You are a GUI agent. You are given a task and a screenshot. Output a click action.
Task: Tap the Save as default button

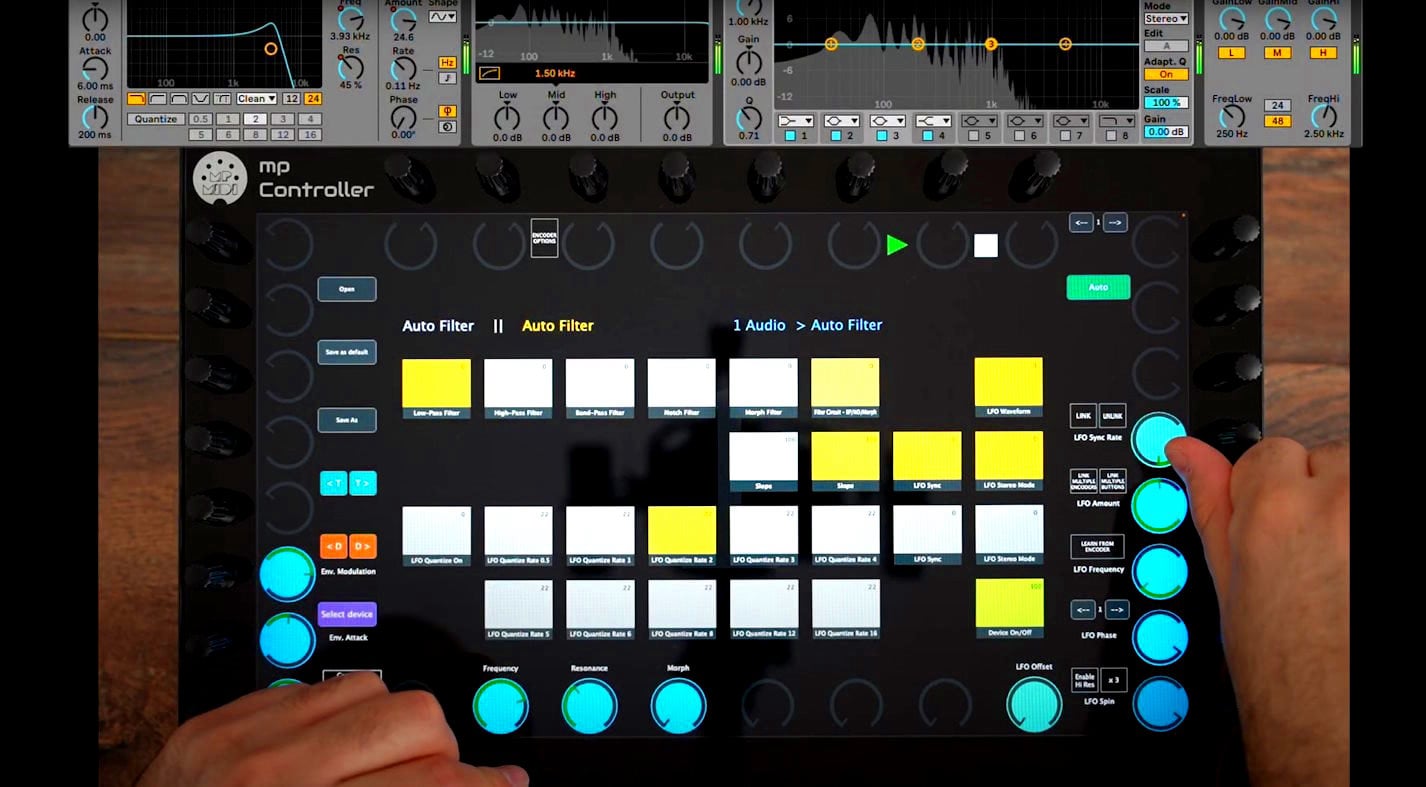[x=347, y=352]
